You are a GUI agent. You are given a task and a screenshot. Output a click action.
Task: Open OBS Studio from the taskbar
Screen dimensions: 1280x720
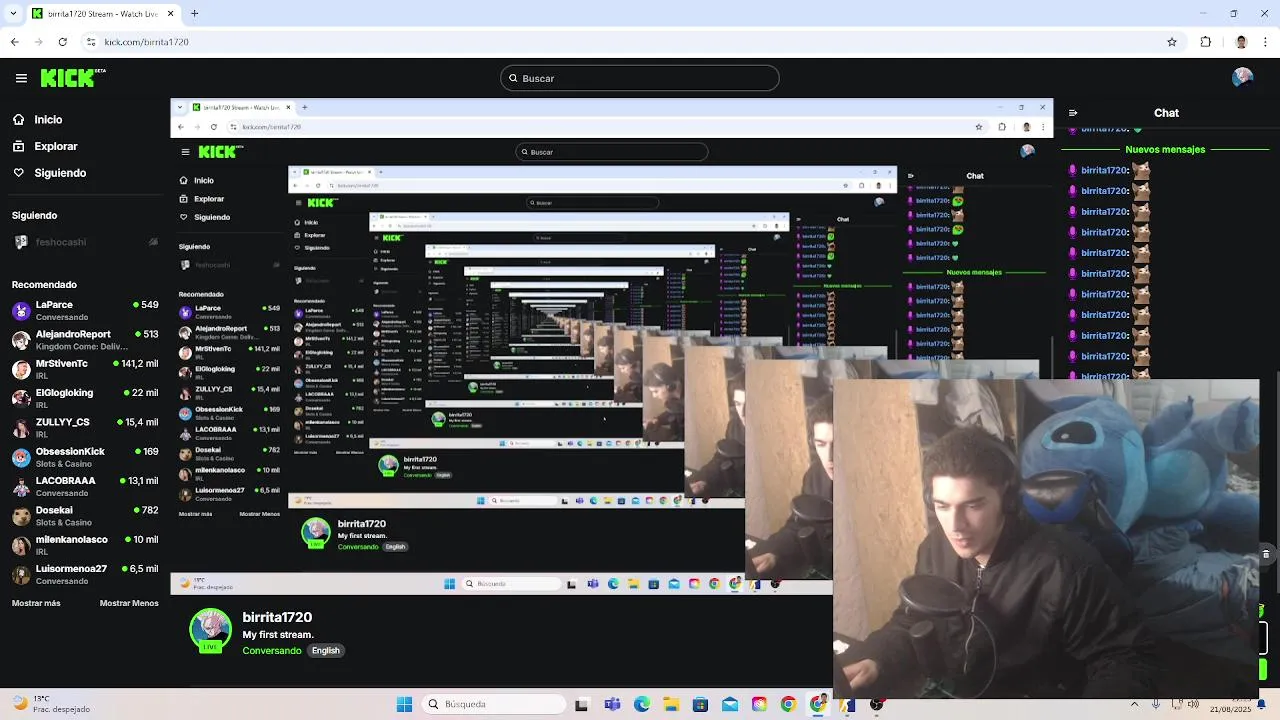click(877, 704)
